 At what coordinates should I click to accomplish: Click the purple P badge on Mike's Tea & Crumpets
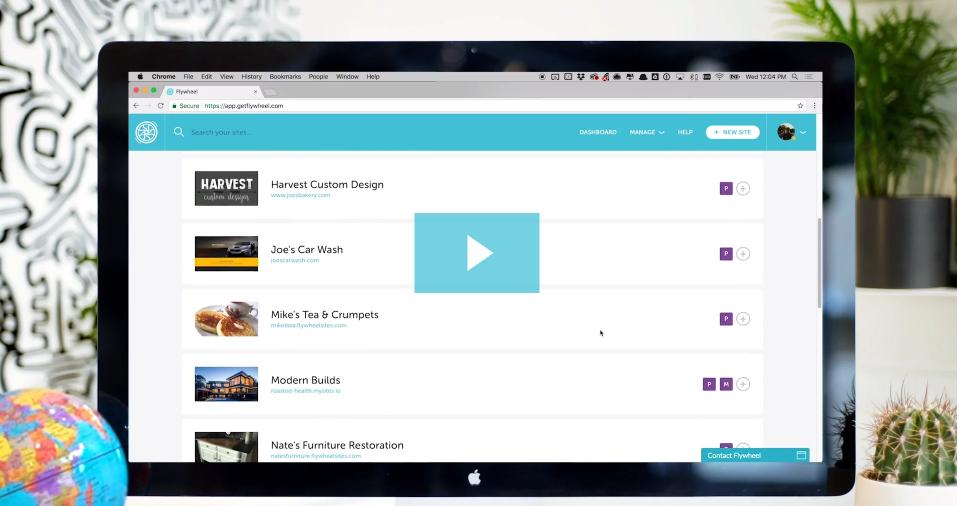point(726,319)
